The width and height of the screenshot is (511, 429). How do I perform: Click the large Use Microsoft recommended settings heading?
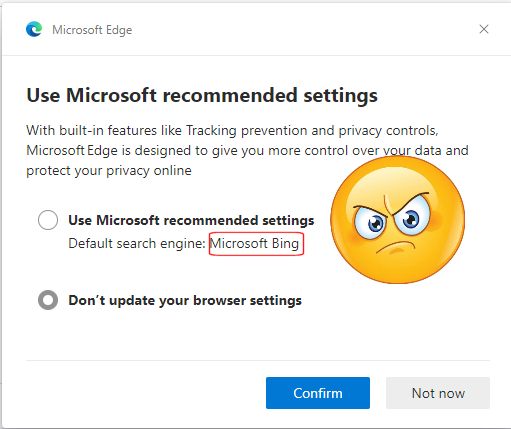[x=202, y=96]
